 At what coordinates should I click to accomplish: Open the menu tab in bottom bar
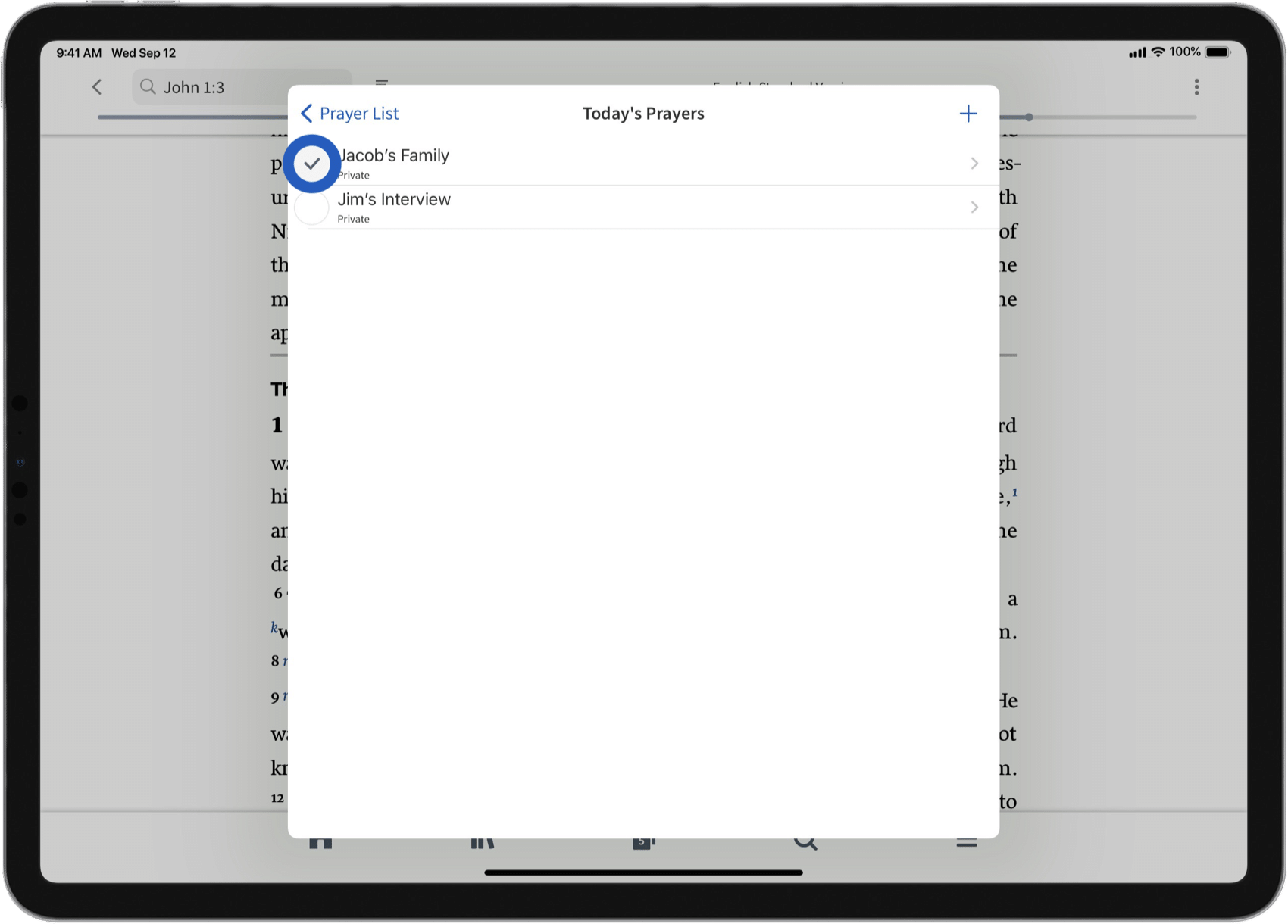966,843
